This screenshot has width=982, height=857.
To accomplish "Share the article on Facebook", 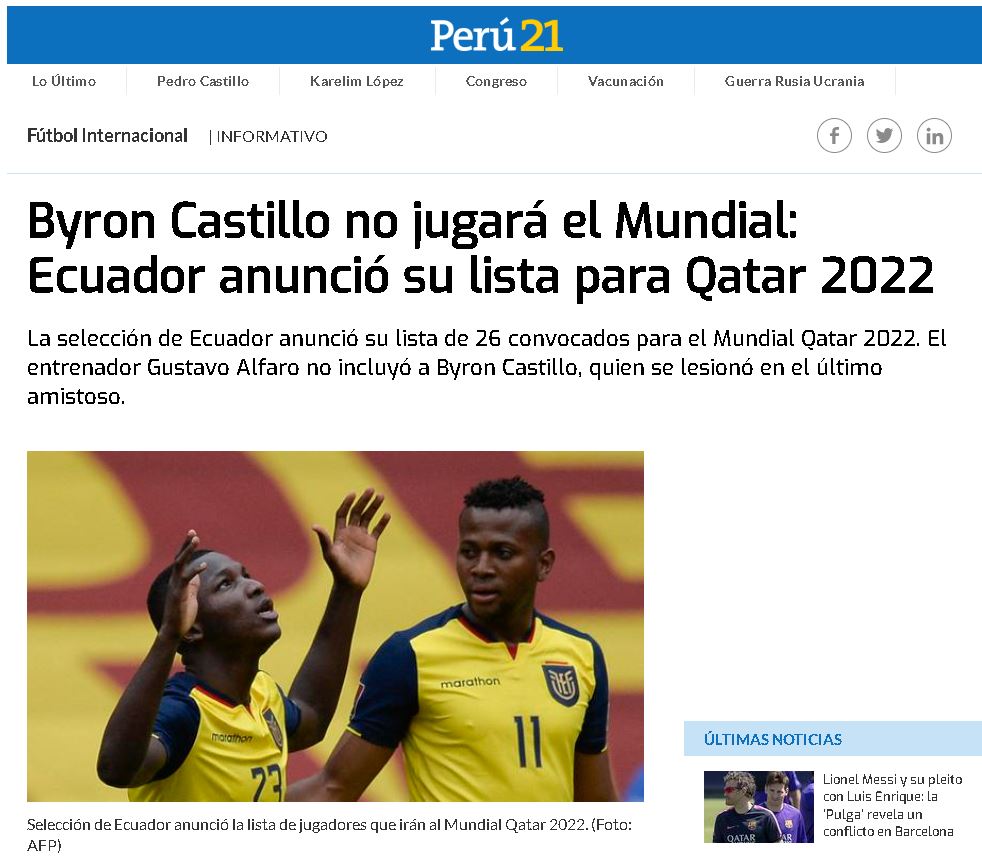I will point(834,135).
